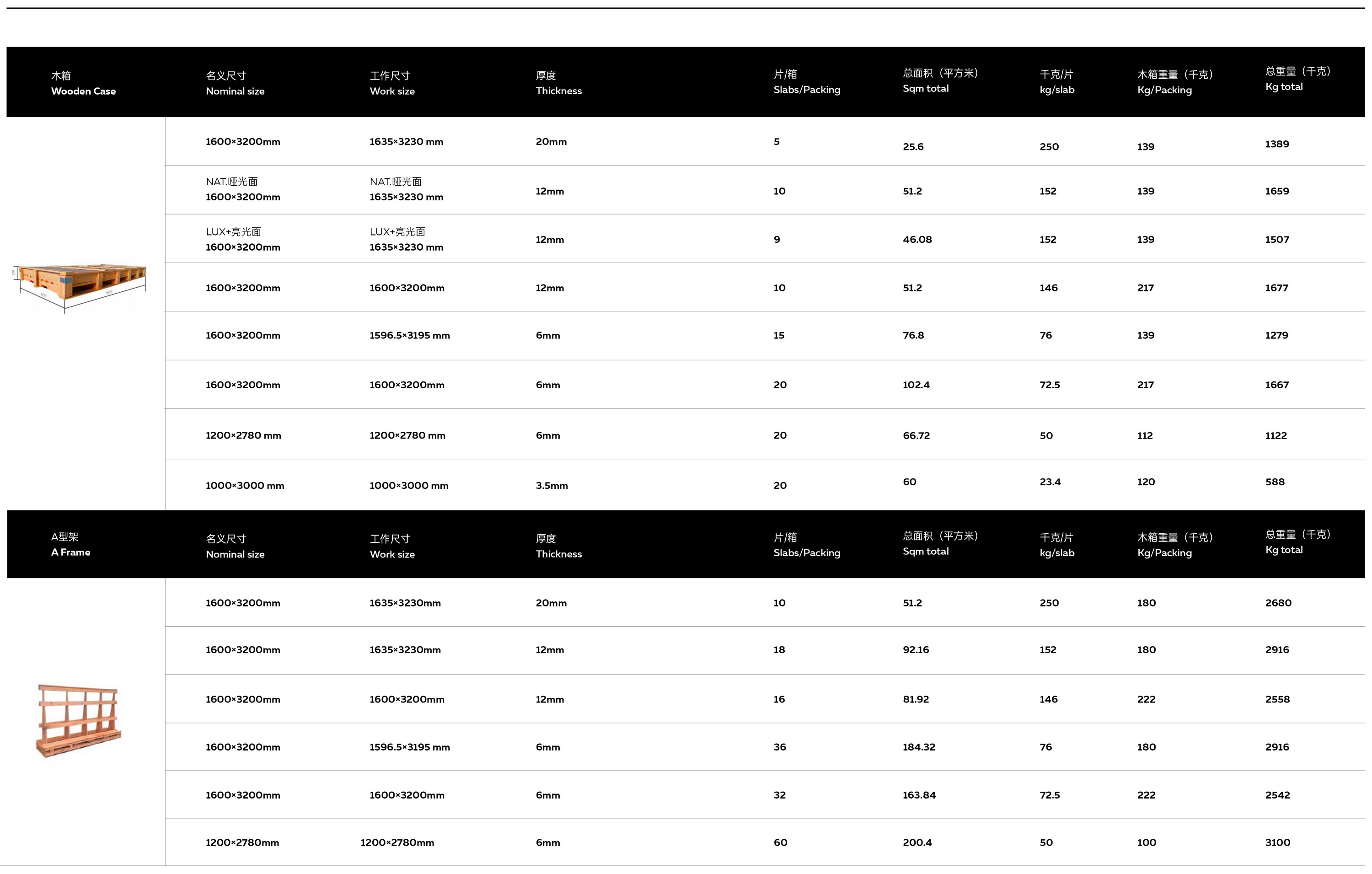Click the 200.4 Sqm total value
This screenshot has width=1372, height=874.
click(917, 842)
